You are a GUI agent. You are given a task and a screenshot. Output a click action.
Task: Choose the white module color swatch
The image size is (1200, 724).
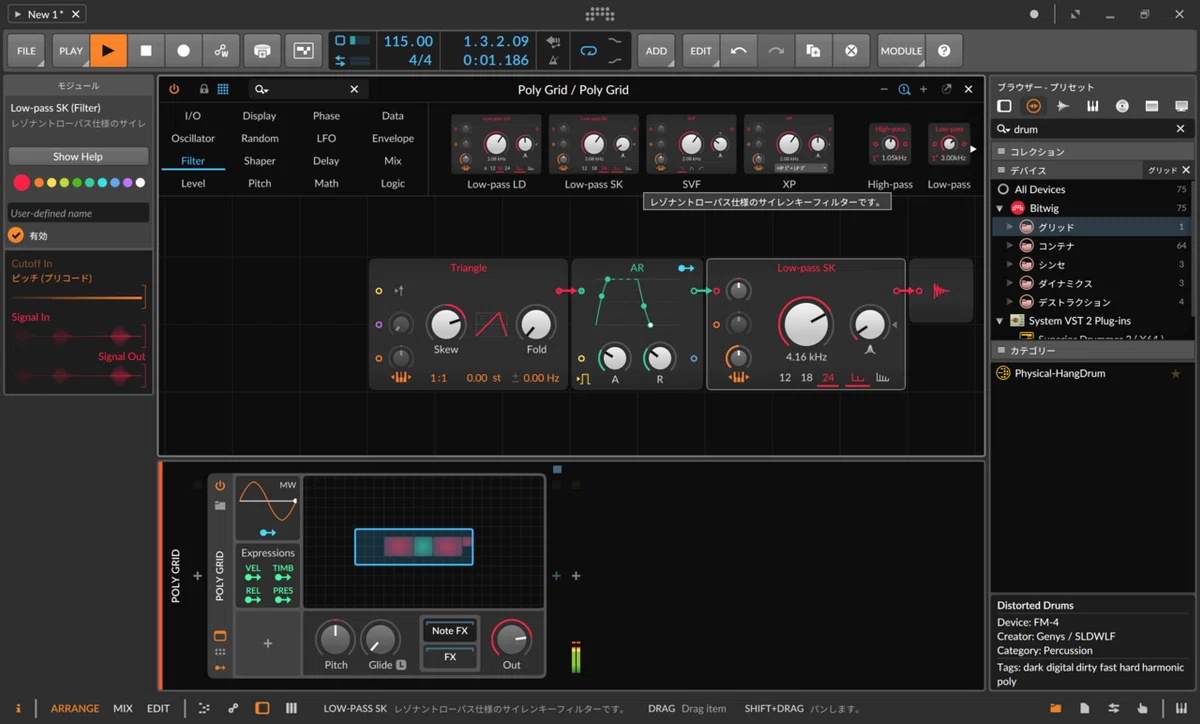click(140, 183)
